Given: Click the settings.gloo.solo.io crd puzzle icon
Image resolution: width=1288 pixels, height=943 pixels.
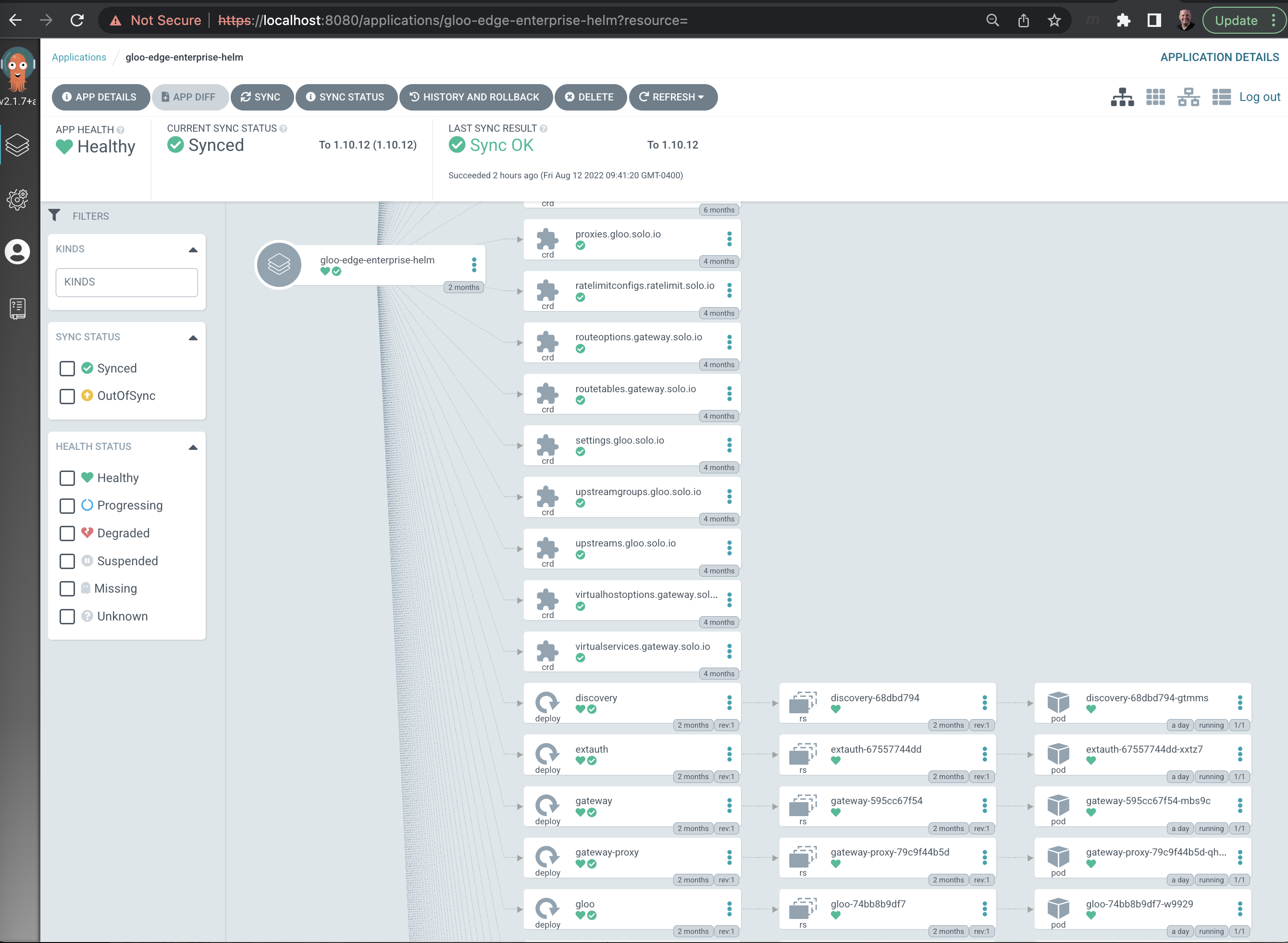Looking at the screenshot, I should pyautogui.click(x=547, y=445).
